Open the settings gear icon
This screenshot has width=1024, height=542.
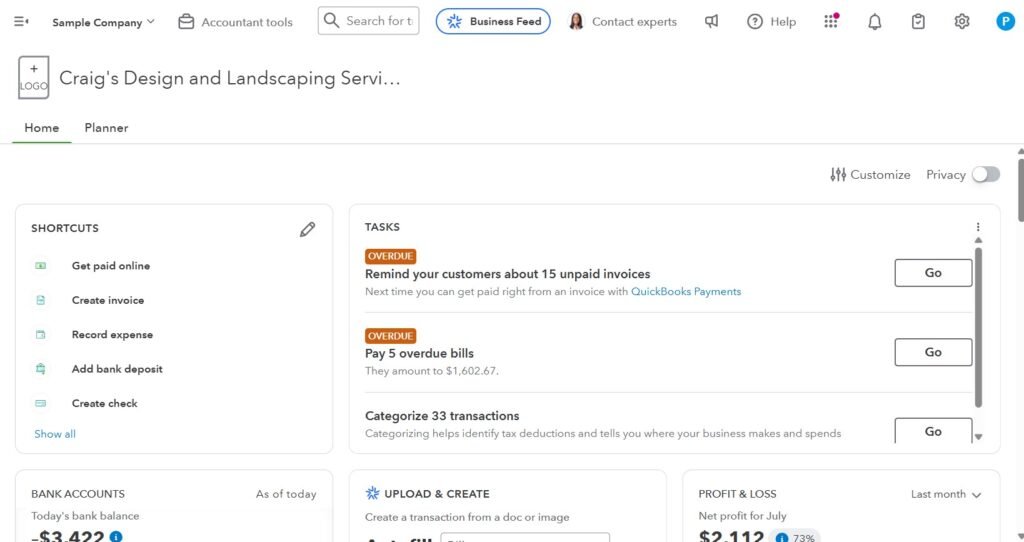(x=962, y=21)
